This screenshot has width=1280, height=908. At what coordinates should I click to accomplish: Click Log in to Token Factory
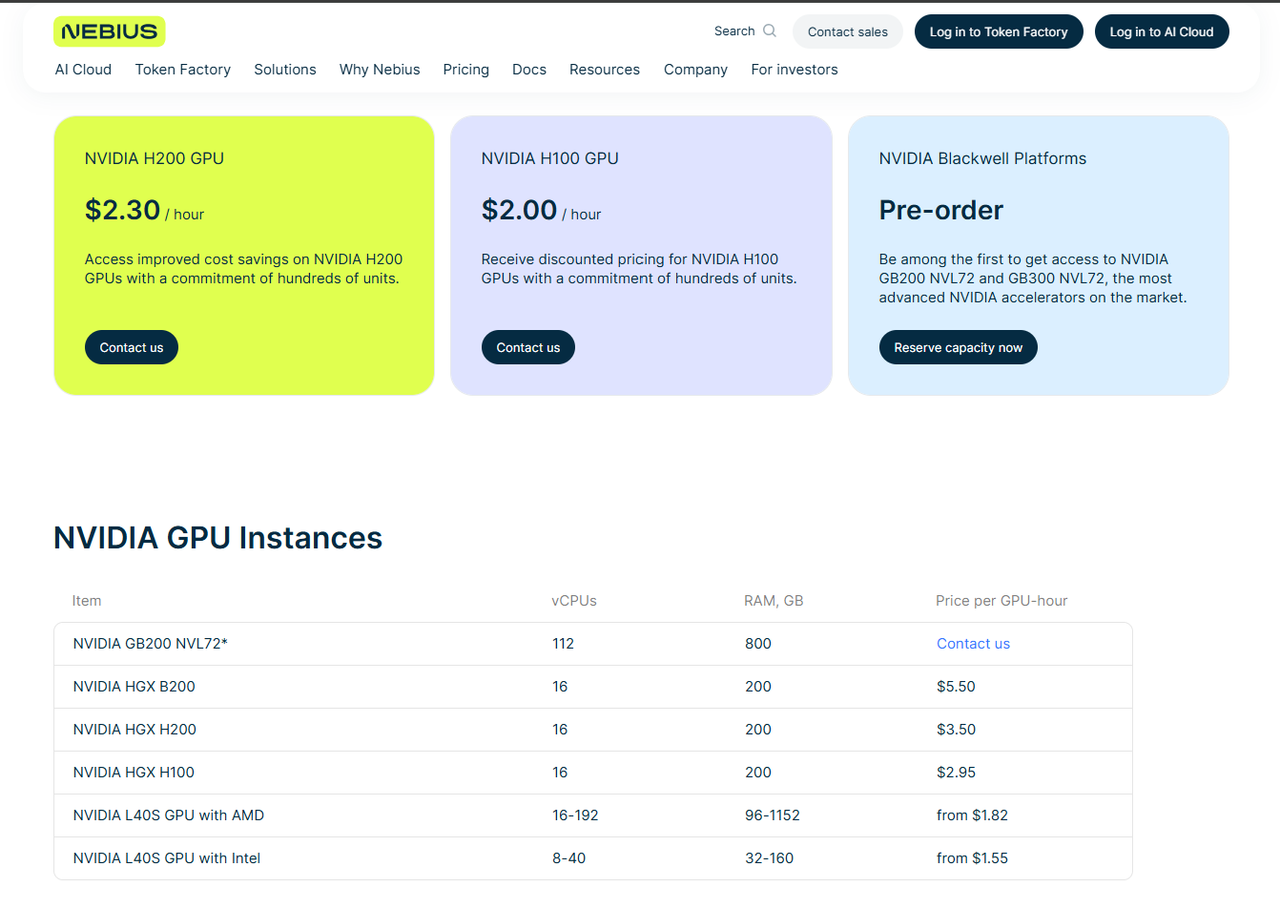tap(999, 32)
